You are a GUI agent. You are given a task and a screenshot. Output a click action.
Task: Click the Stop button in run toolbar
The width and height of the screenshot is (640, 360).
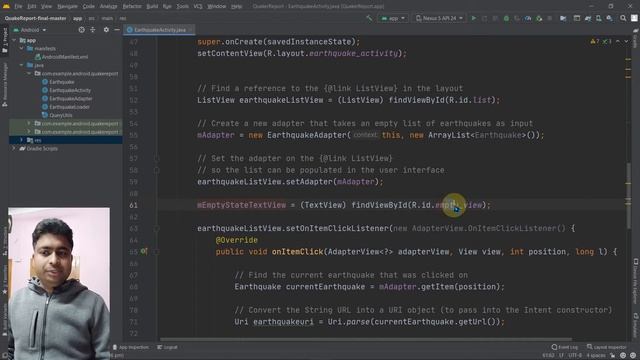tap(550, 18)
